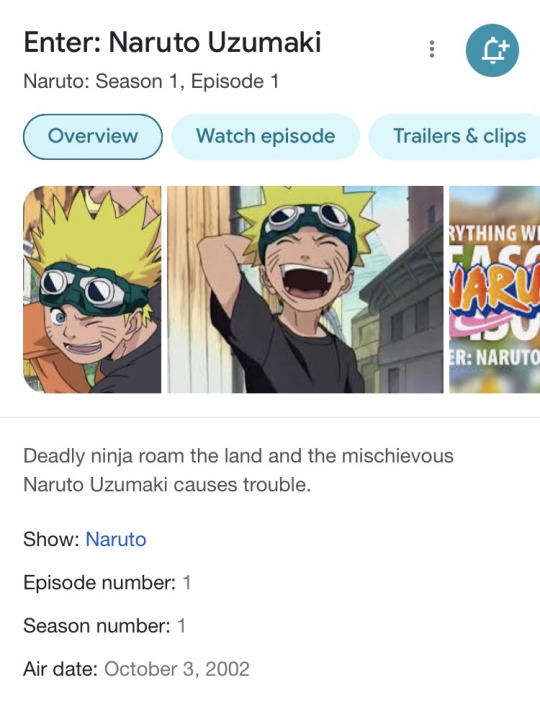Viewport: 540px width, 706px height.
Task: Switch to Watch episode tab
Action: click(x=265, y=136)
